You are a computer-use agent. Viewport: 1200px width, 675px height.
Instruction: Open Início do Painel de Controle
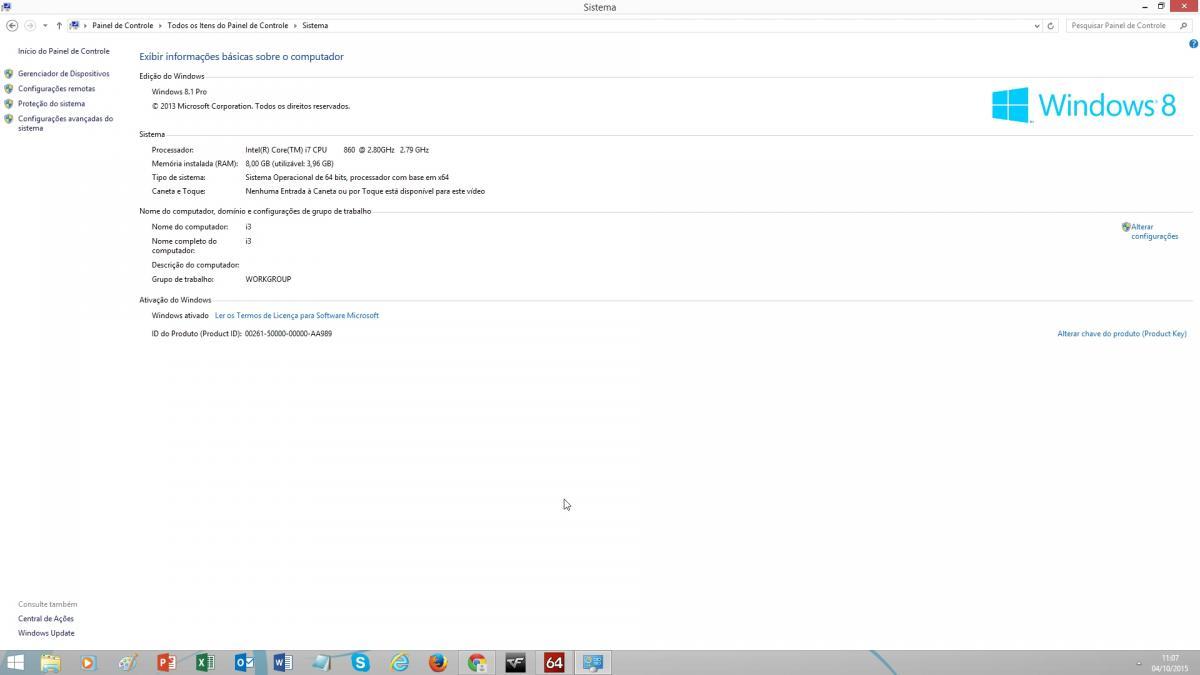tap(64, 51)
